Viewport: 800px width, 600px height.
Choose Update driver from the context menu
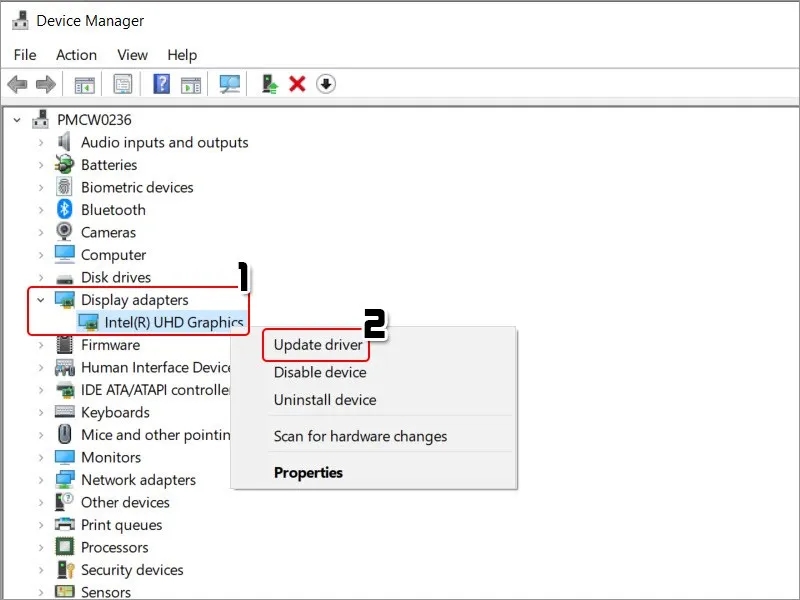click(x=318, y=345)
